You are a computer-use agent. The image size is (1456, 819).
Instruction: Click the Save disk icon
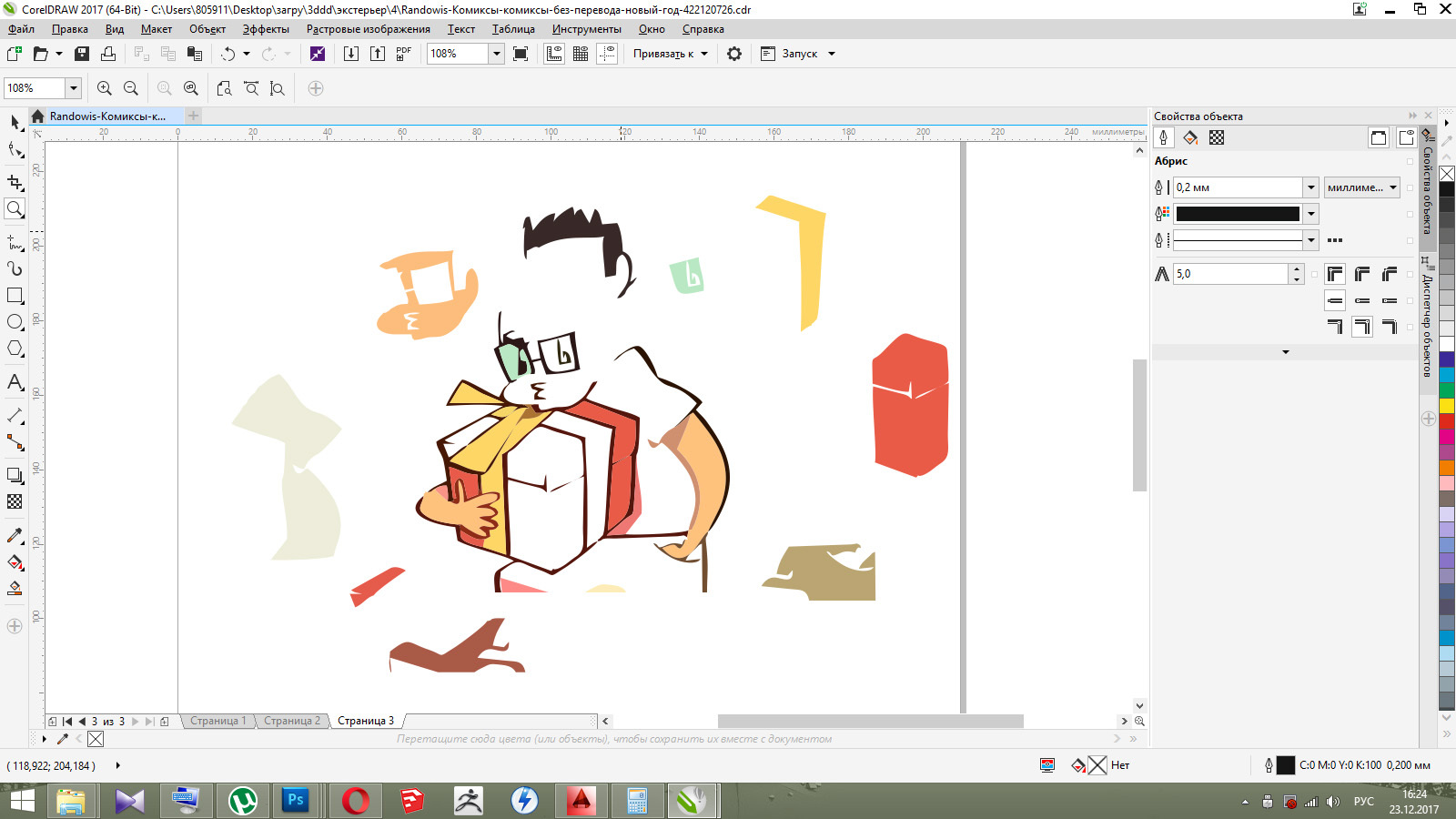coord(82,54)
